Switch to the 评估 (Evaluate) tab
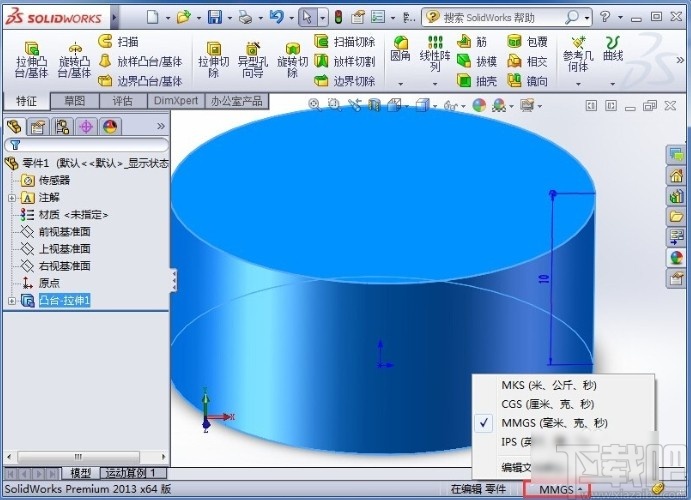 (x=123, y=101)
